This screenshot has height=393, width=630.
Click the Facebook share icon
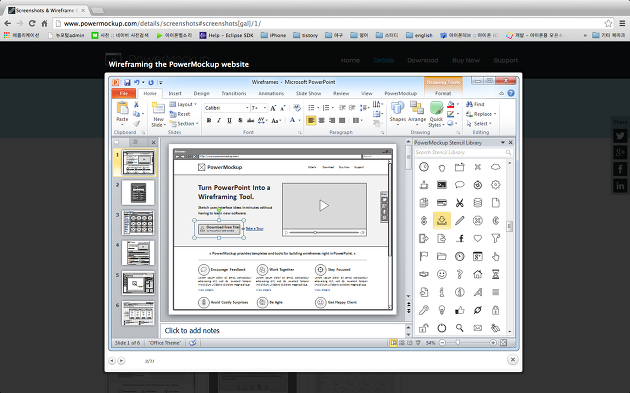click(620, 169)
